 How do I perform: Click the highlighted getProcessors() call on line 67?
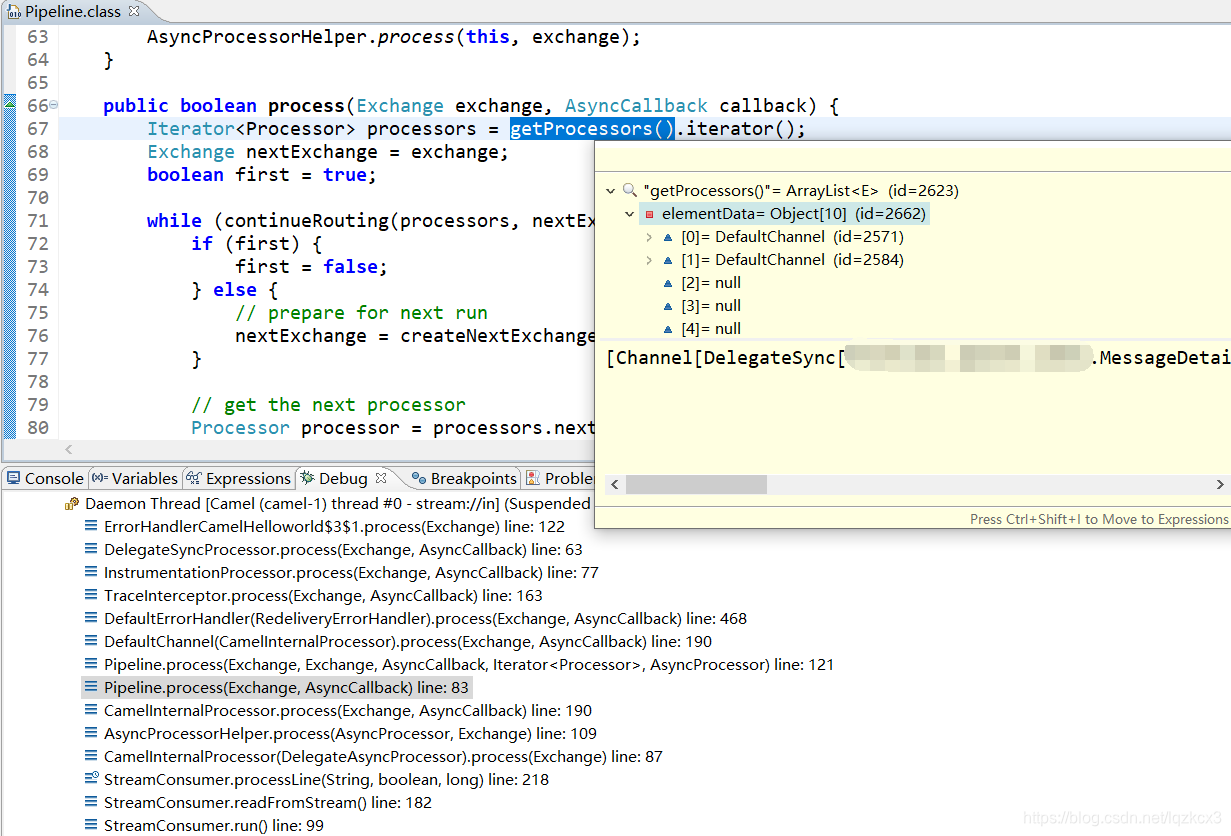point(593,129)
